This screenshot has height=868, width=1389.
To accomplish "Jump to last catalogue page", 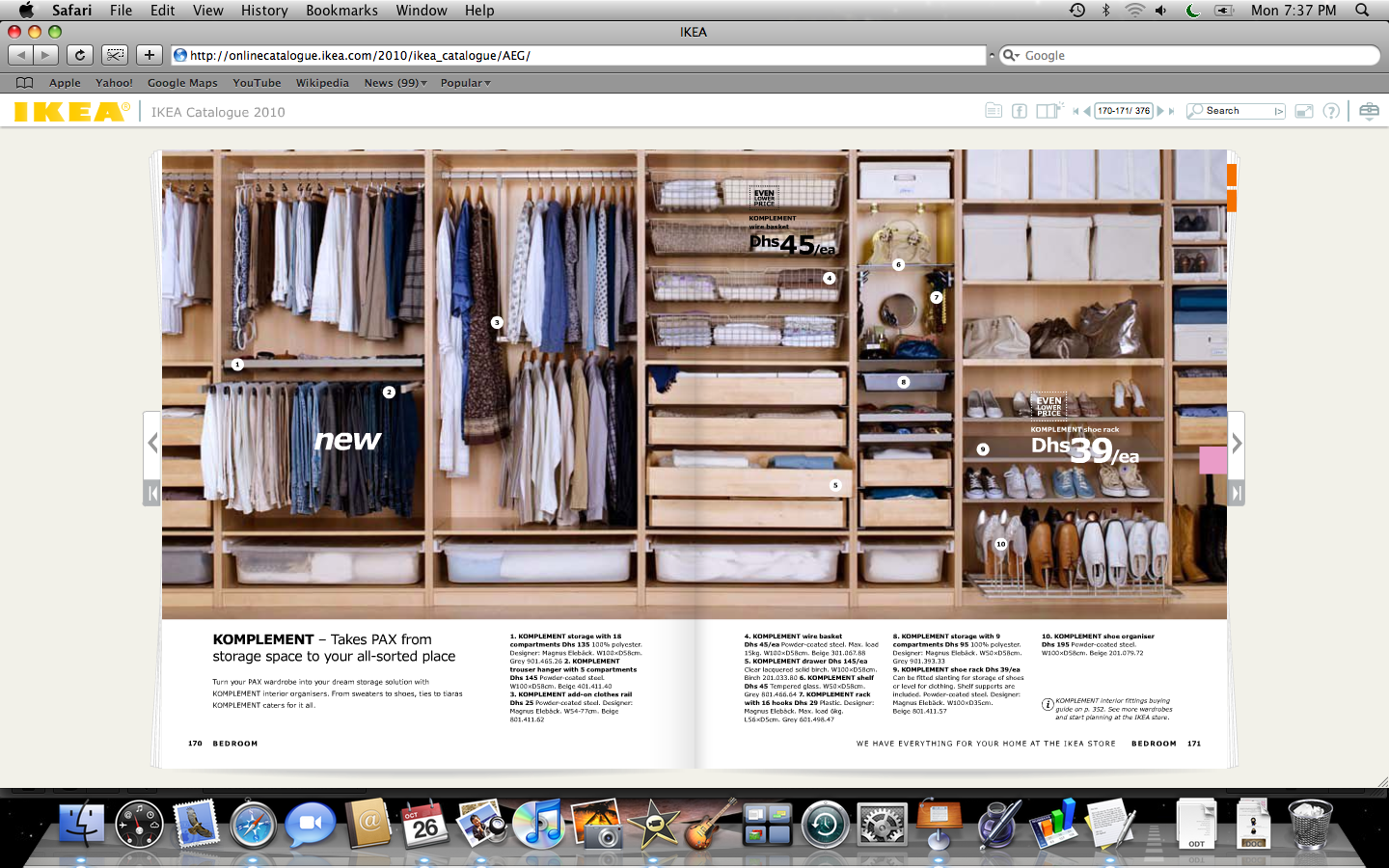I will click(1172, 111).
